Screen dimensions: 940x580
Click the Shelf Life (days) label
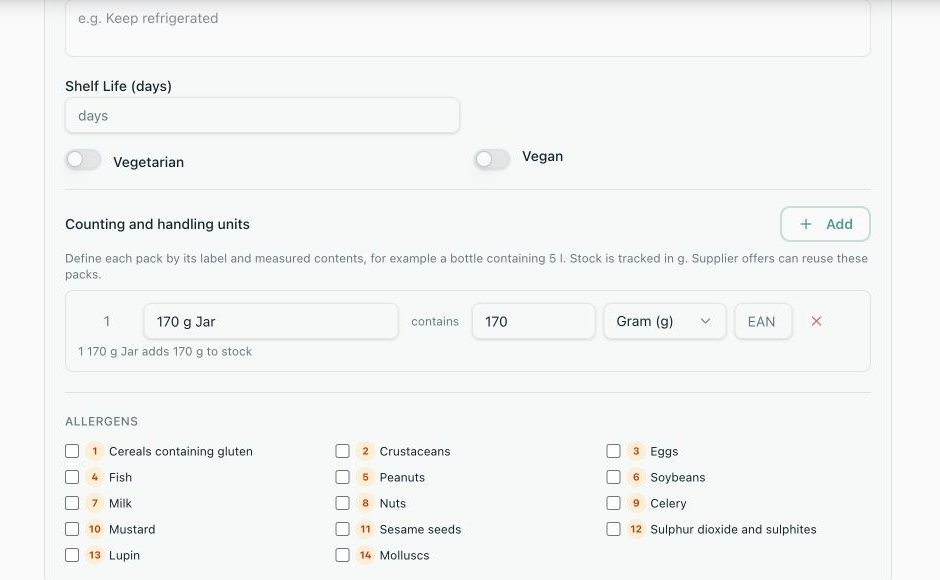click(118, 86)
